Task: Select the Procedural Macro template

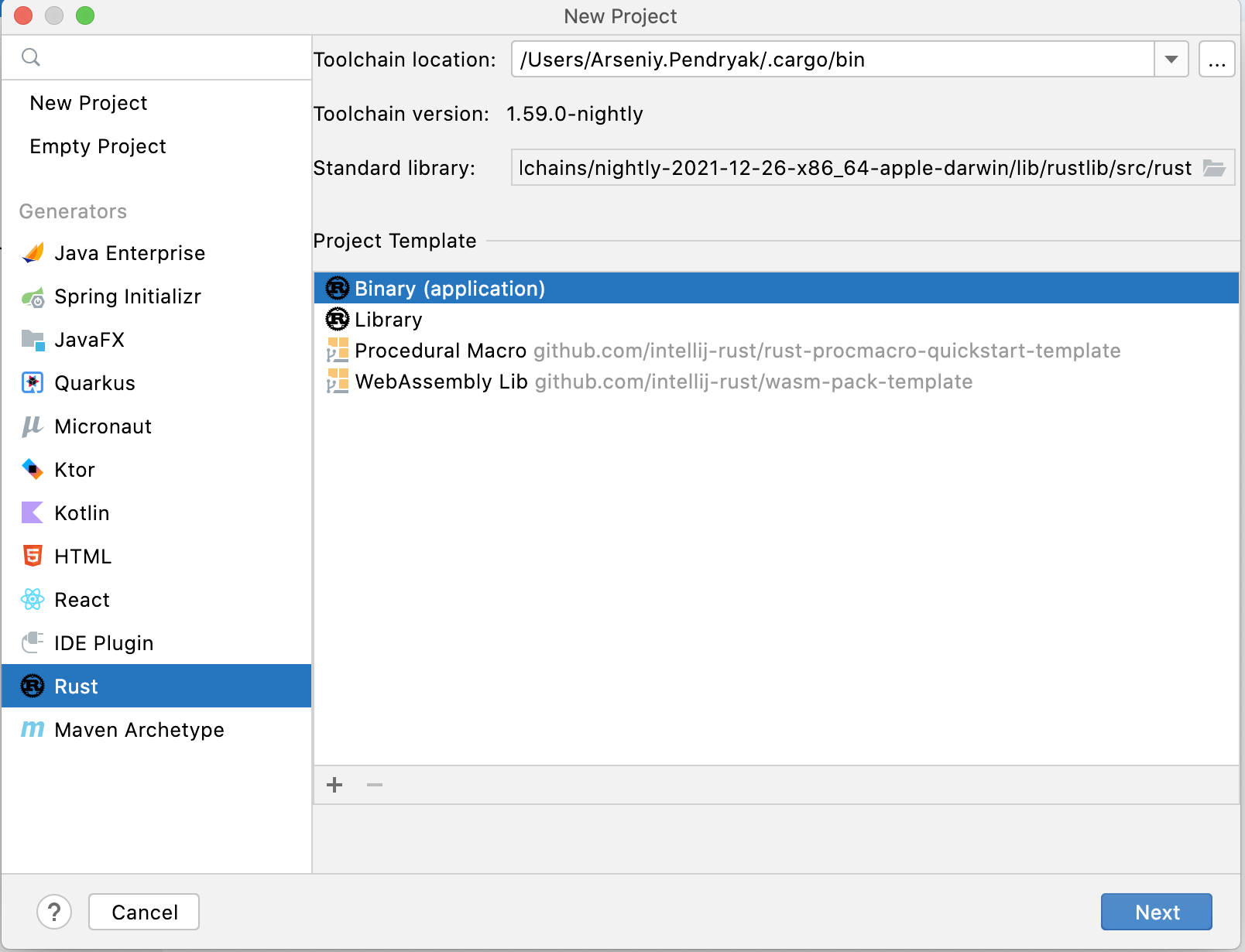Action: coord(777,351)
